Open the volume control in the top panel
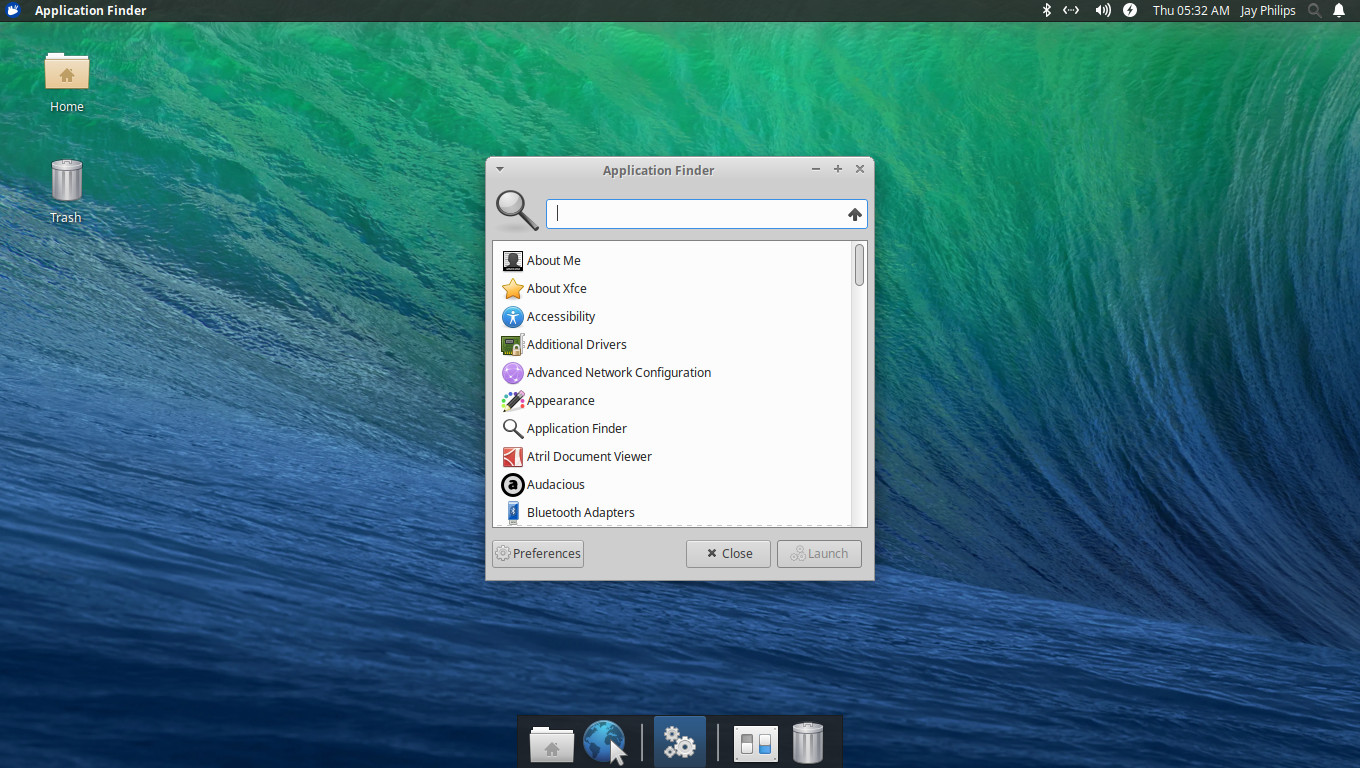1360x768 pixels. coord(1102,10)
